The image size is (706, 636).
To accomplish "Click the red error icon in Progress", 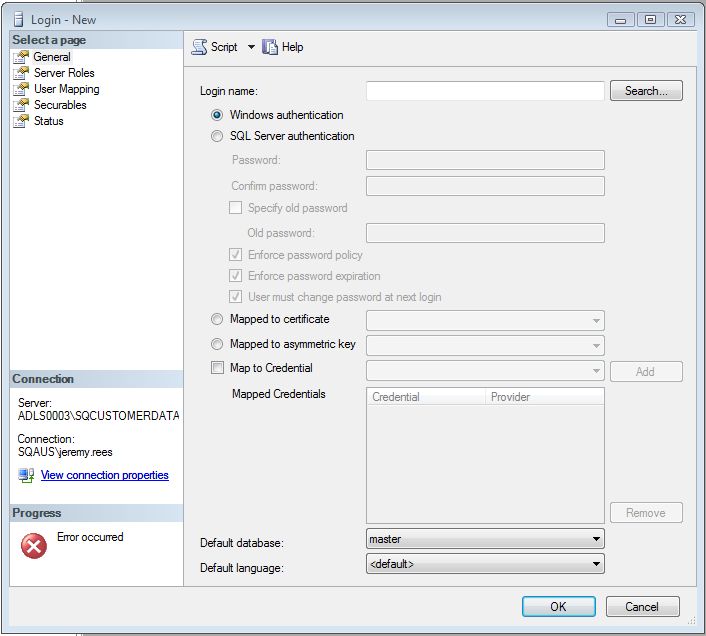I will coord(34,545).
